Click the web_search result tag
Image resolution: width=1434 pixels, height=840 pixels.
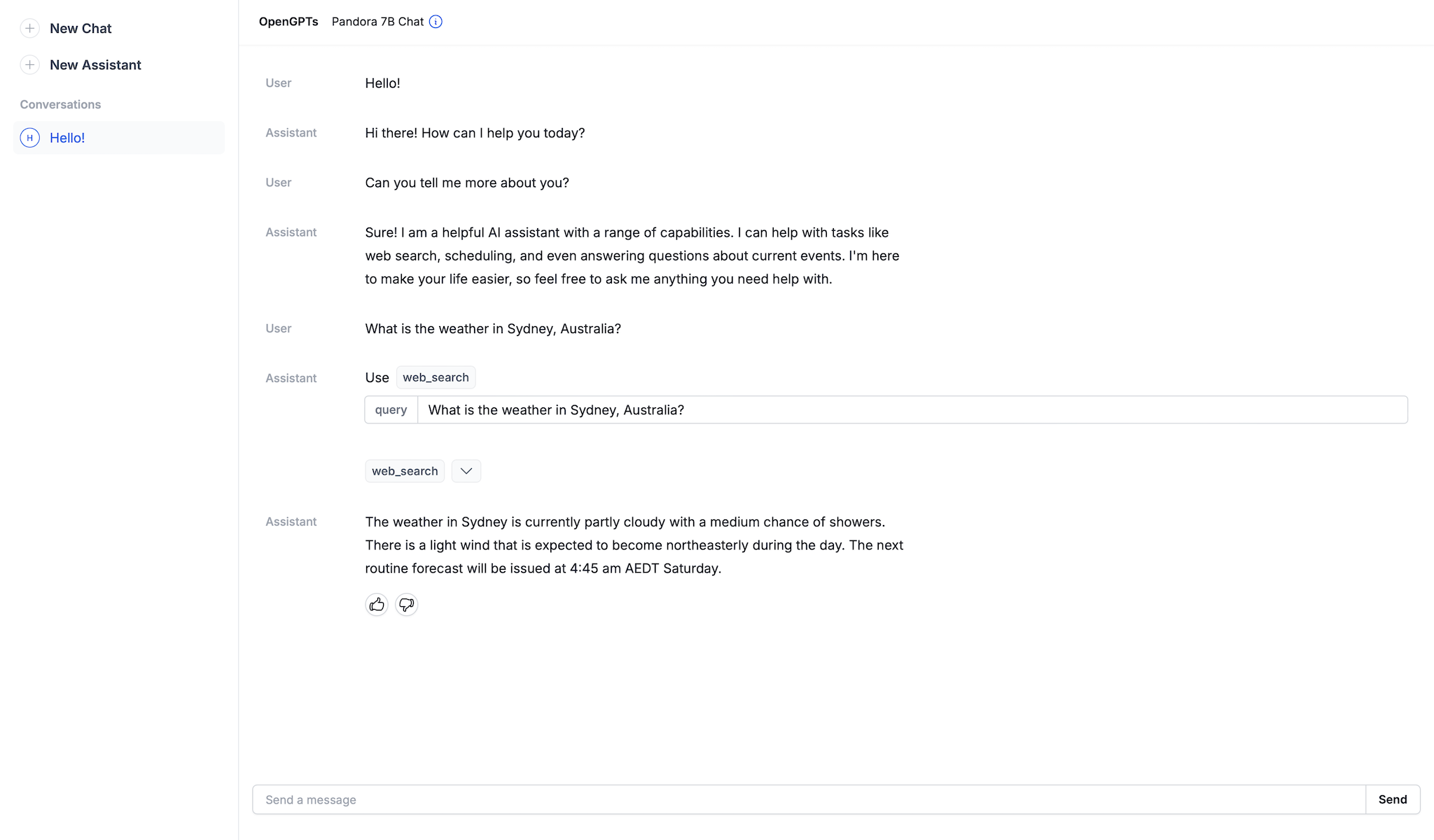[405, 471]
